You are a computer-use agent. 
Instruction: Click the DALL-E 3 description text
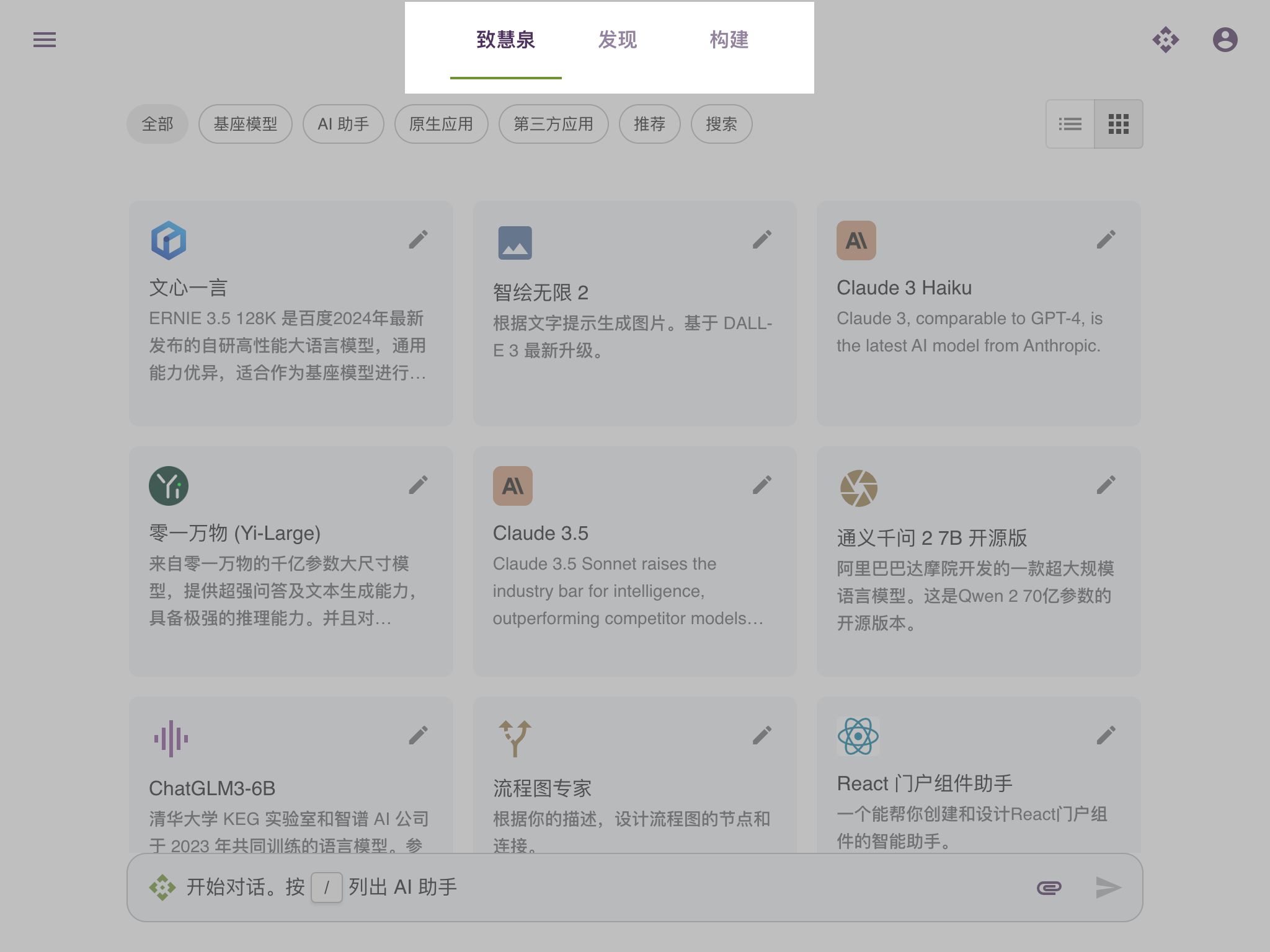click(x=633, y=337)
